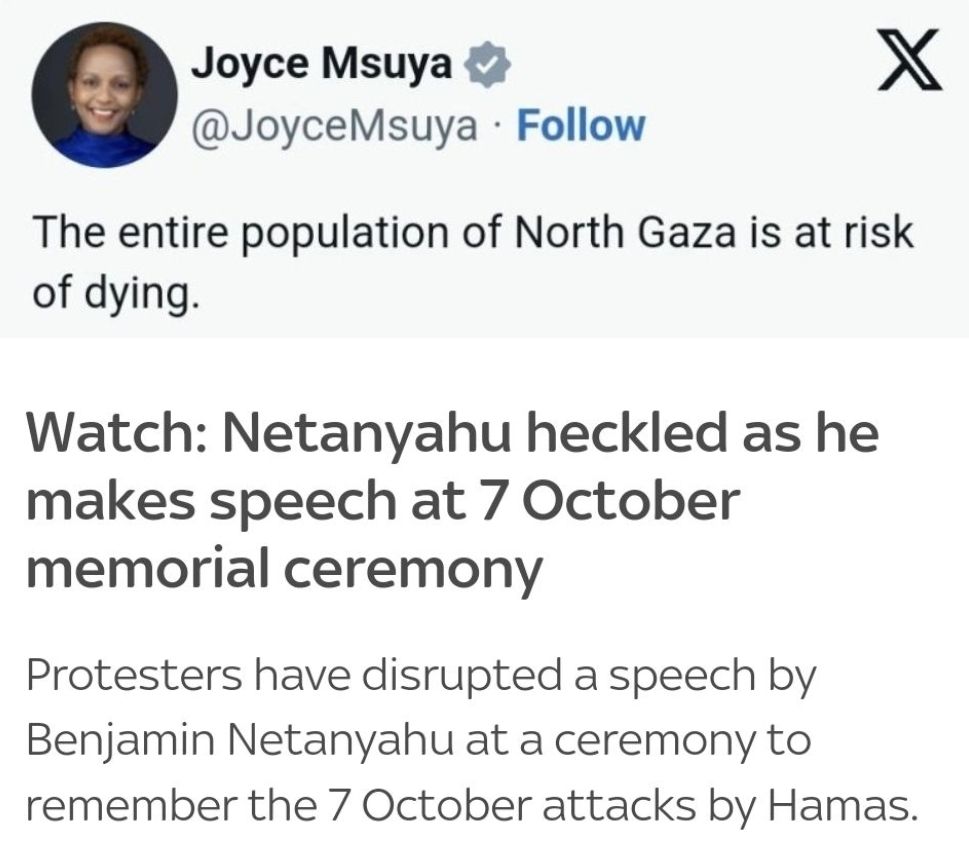Click the 'Protesters have disrupted a speech' line

coord(421,676)
